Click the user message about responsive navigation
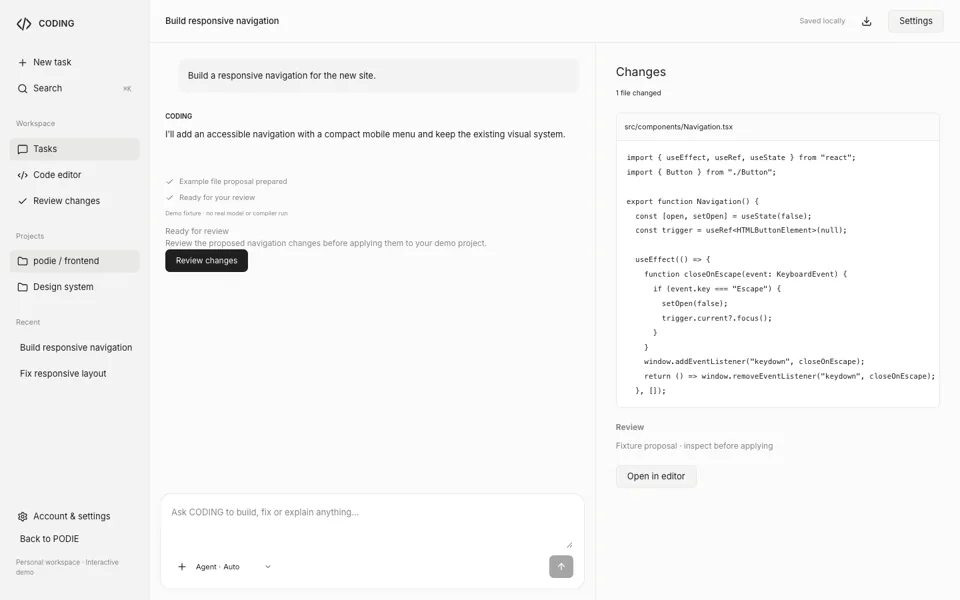This screenshot has height=600, width=960. point(378,76)
